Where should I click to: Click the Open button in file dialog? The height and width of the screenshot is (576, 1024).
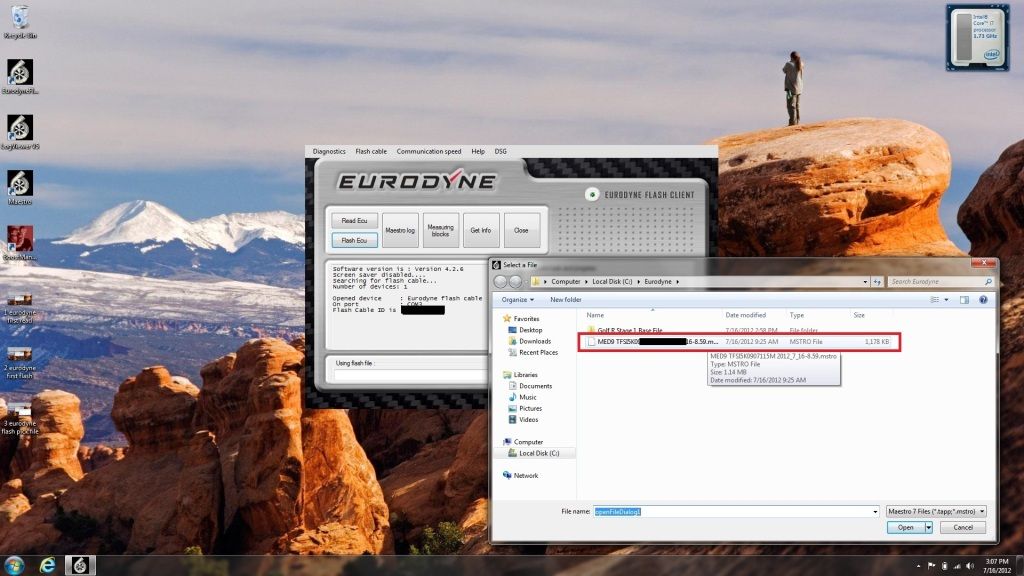tap(904, 527)
